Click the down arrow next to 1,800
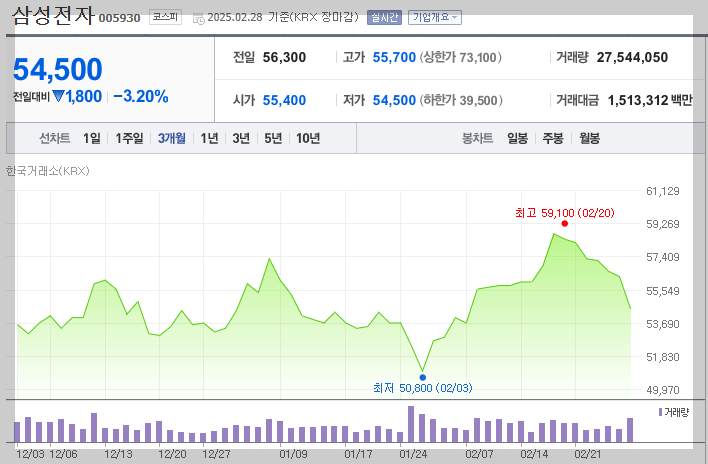This screenshot has height=464, width=708. coord(58,96)
